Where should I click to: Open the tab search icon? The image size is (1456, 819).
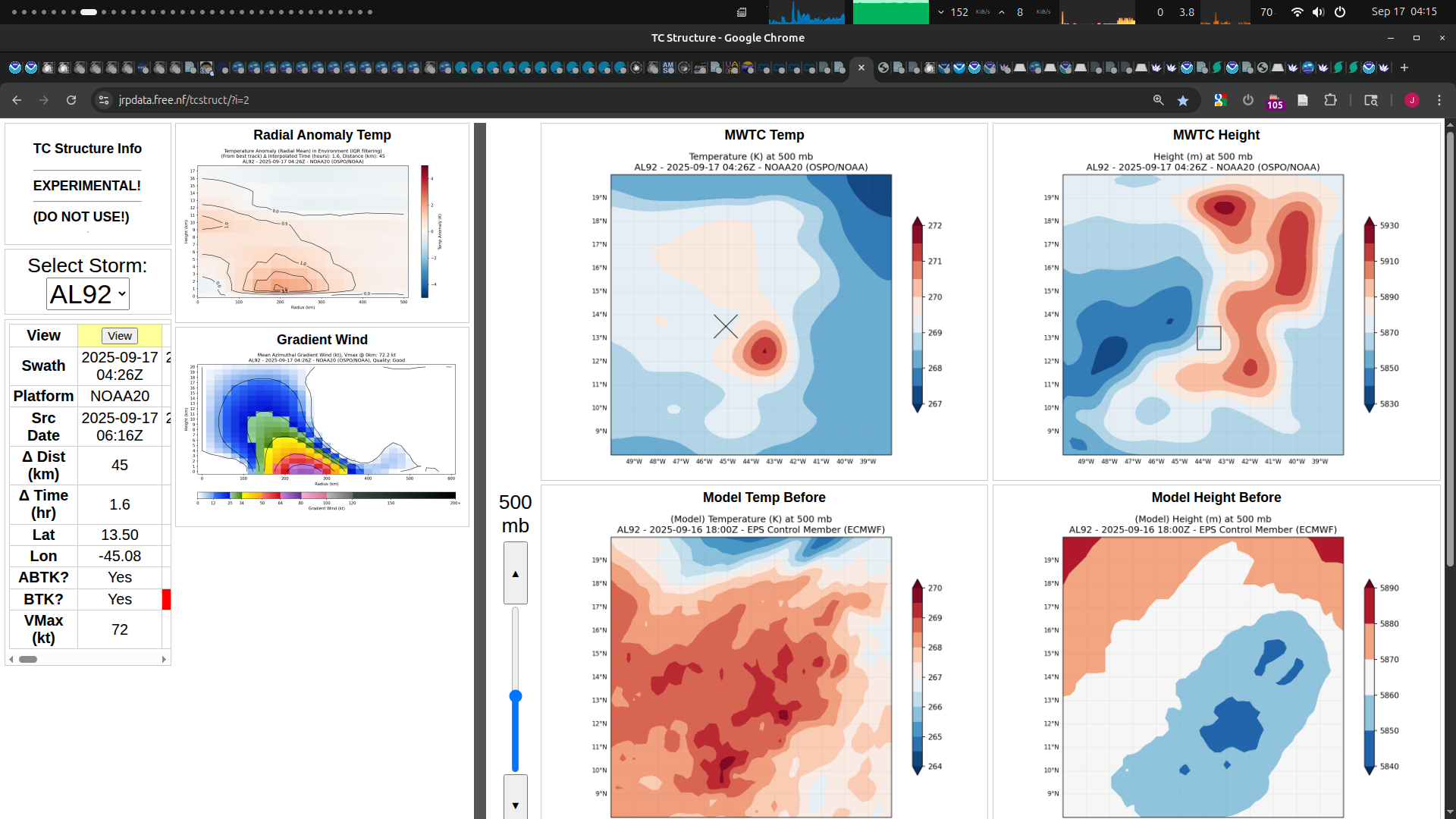point(1370,100)
